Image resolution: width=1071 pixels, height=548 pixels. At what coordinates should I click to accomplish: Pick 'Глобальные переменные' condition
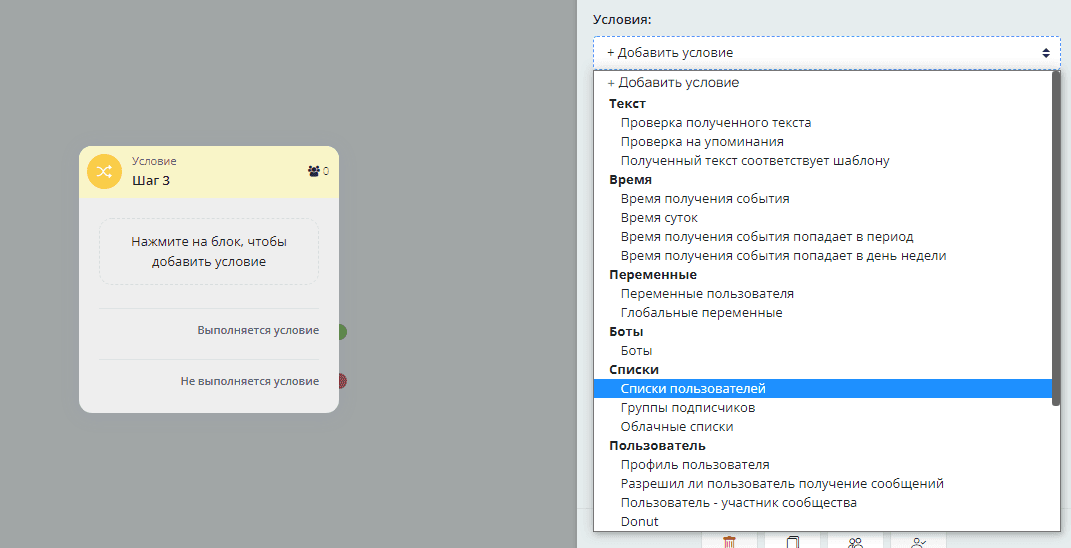(x=701, y=313)
